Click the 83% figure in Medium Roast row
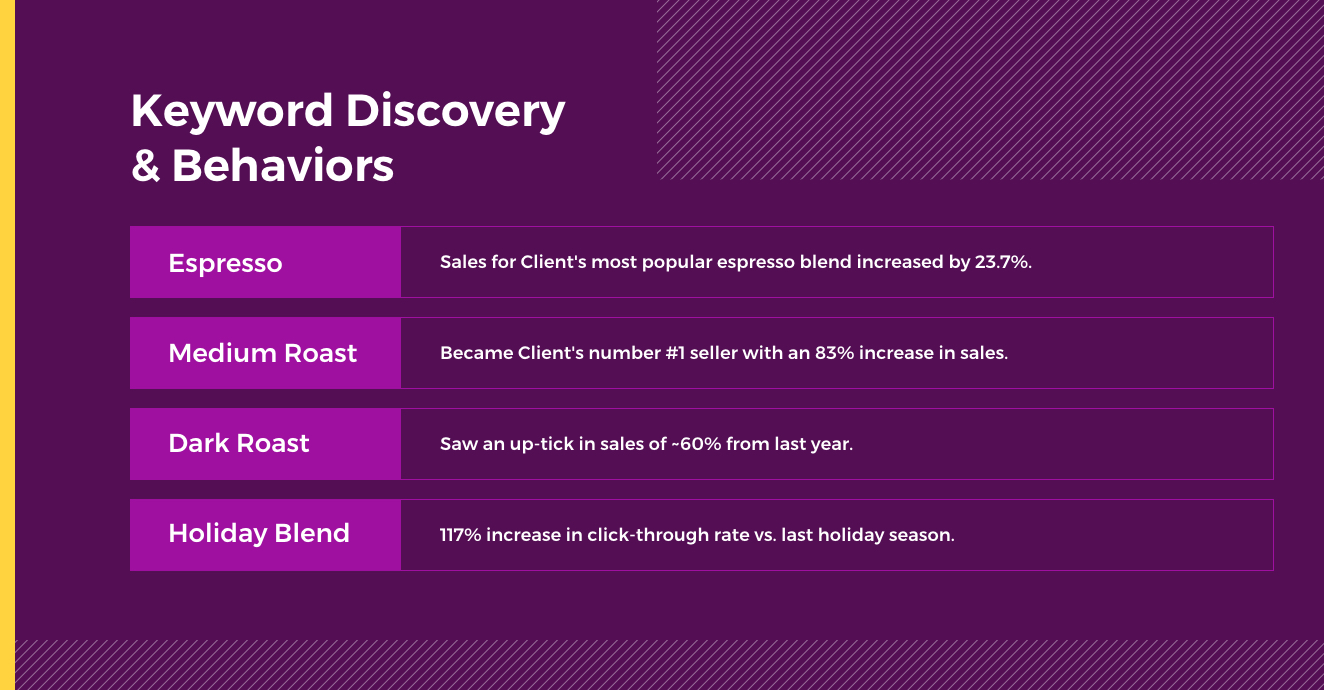Screen dimensions: 1324x690 pos(835,353)
